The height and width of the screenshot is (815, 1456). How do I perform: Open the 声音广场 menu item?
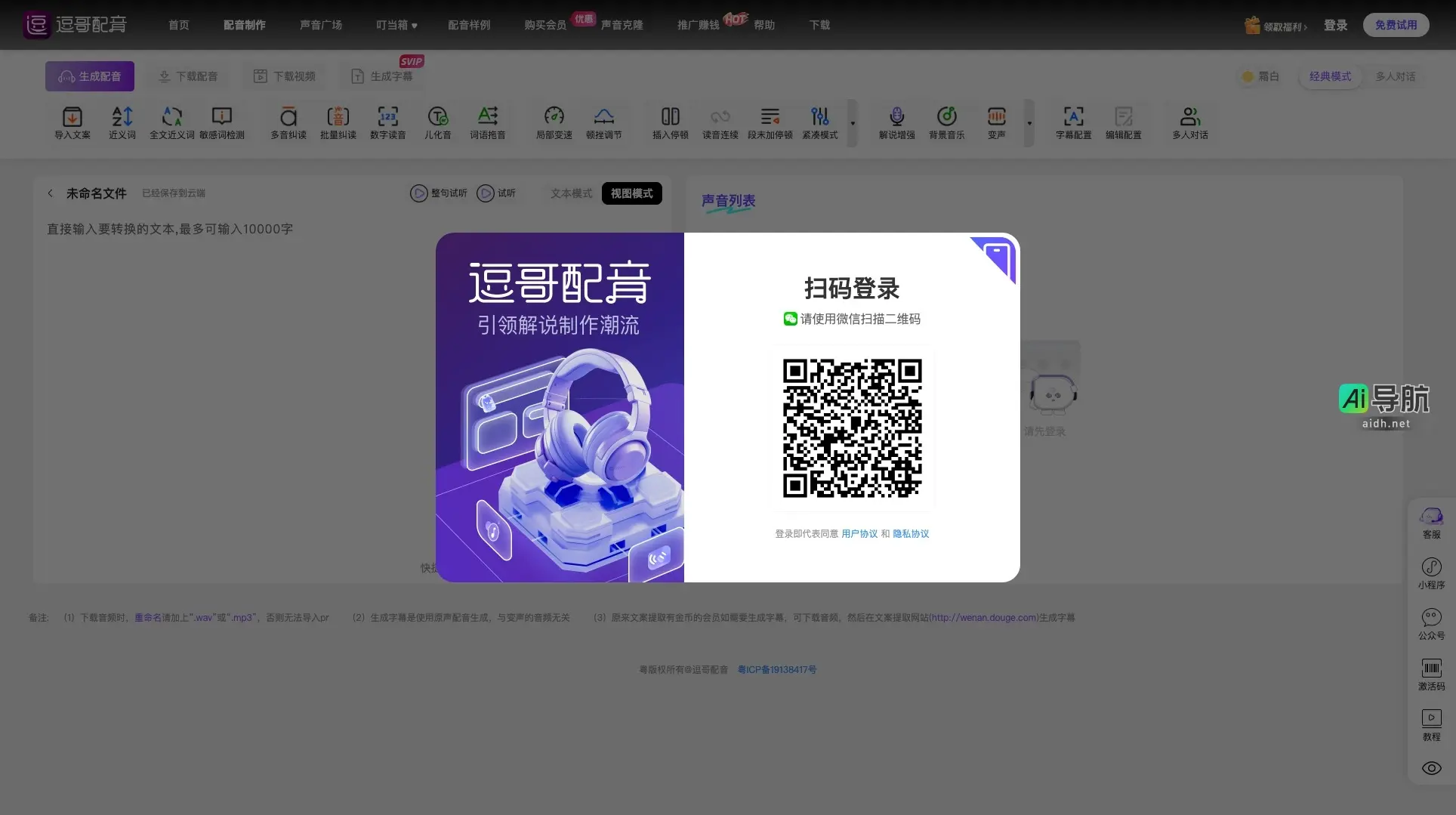pos(321,25)
